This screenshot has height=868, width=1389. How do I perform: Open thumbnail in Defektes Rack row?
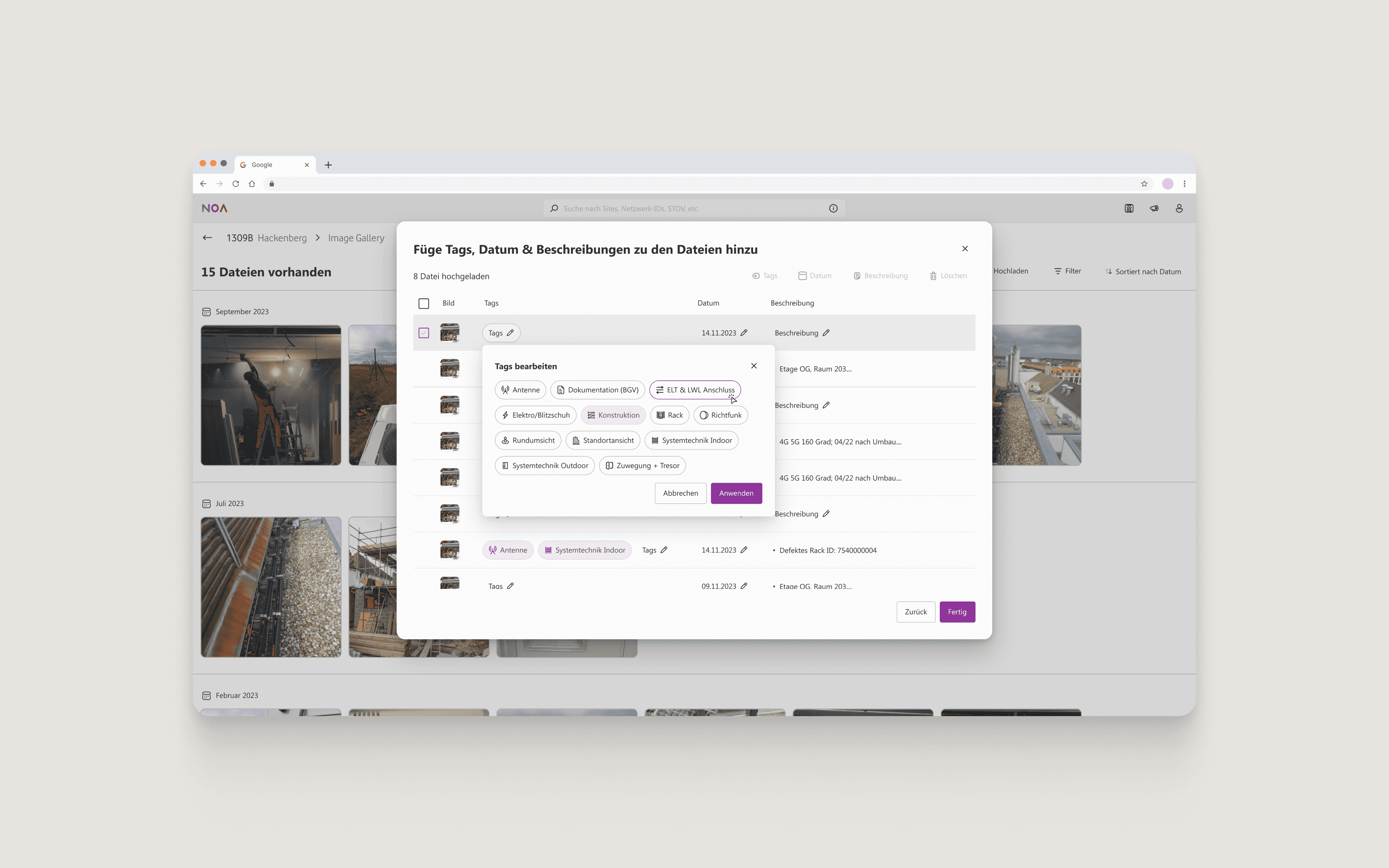[x=449, y=550]
